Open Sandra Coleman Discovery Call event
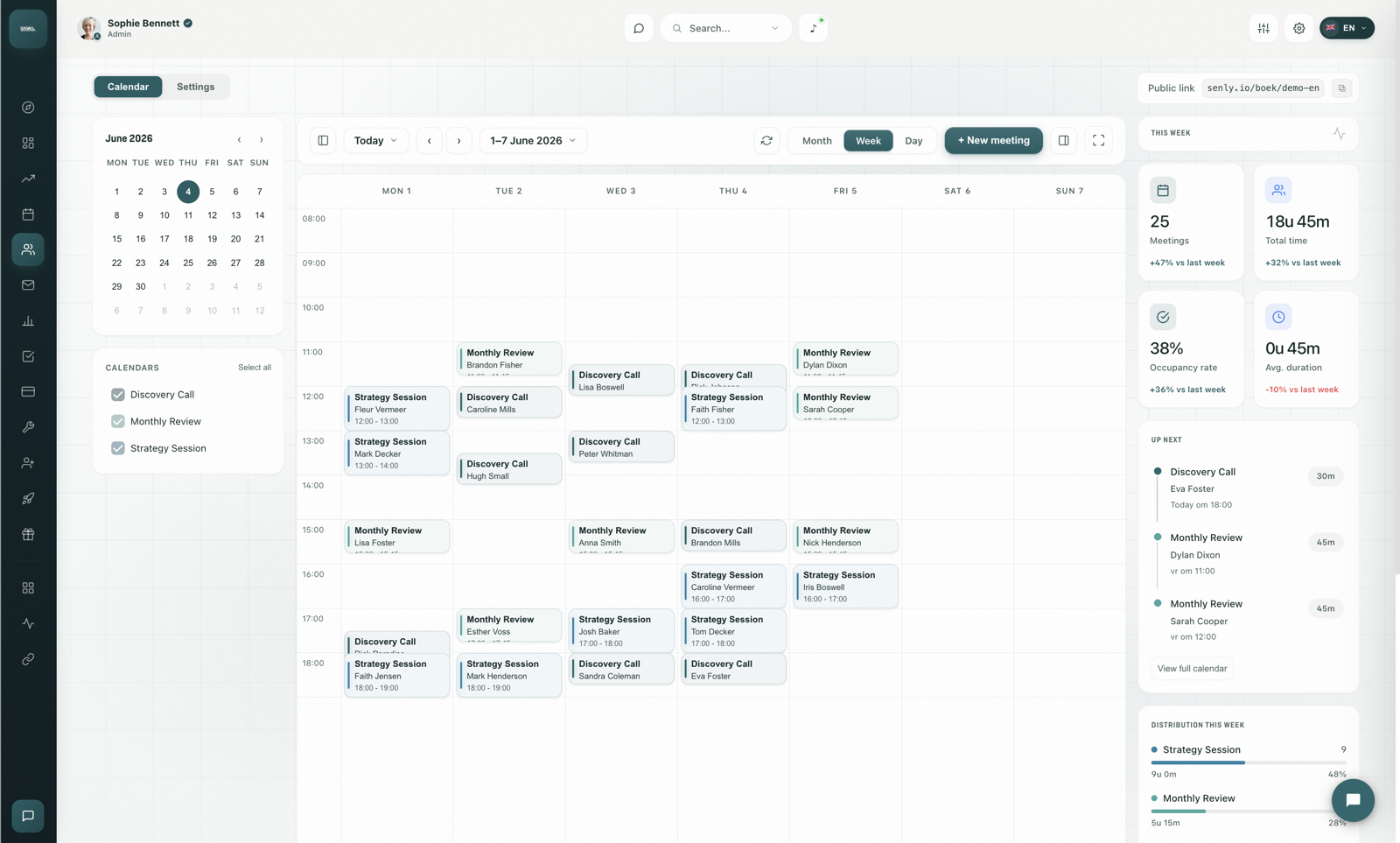1400x843 pixels. point(621,669)
